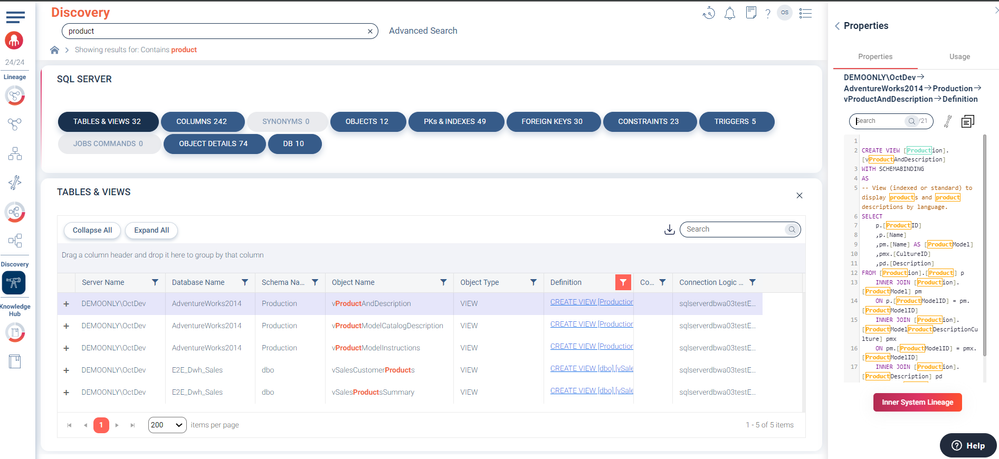Click the home breadcrumb icon
Screen dimensions: 999x459
pos(55,49)
